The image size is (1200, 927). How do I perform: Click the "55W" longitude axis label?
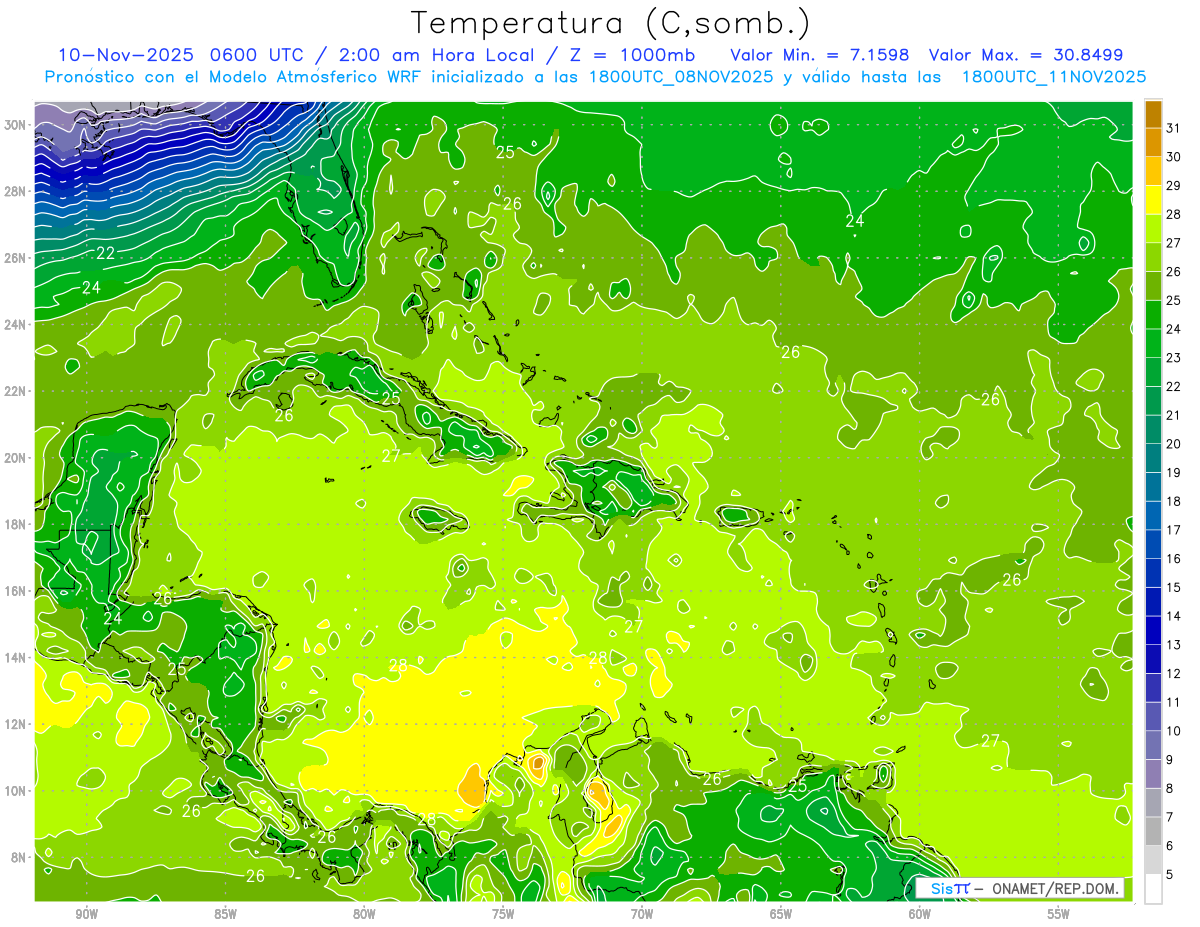tap(1059, 914)
